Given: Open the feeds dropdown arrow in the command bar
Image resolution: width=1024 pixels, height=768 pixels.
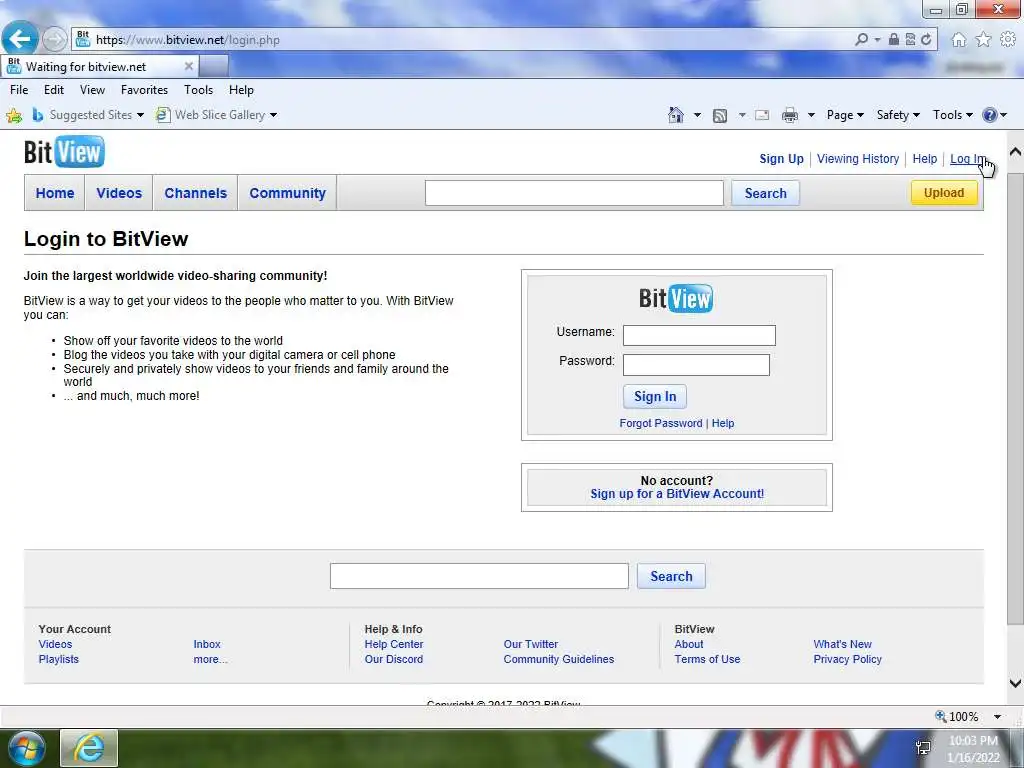Looking at the screenshot, I should pyautogui.click(x=742, y=116).
